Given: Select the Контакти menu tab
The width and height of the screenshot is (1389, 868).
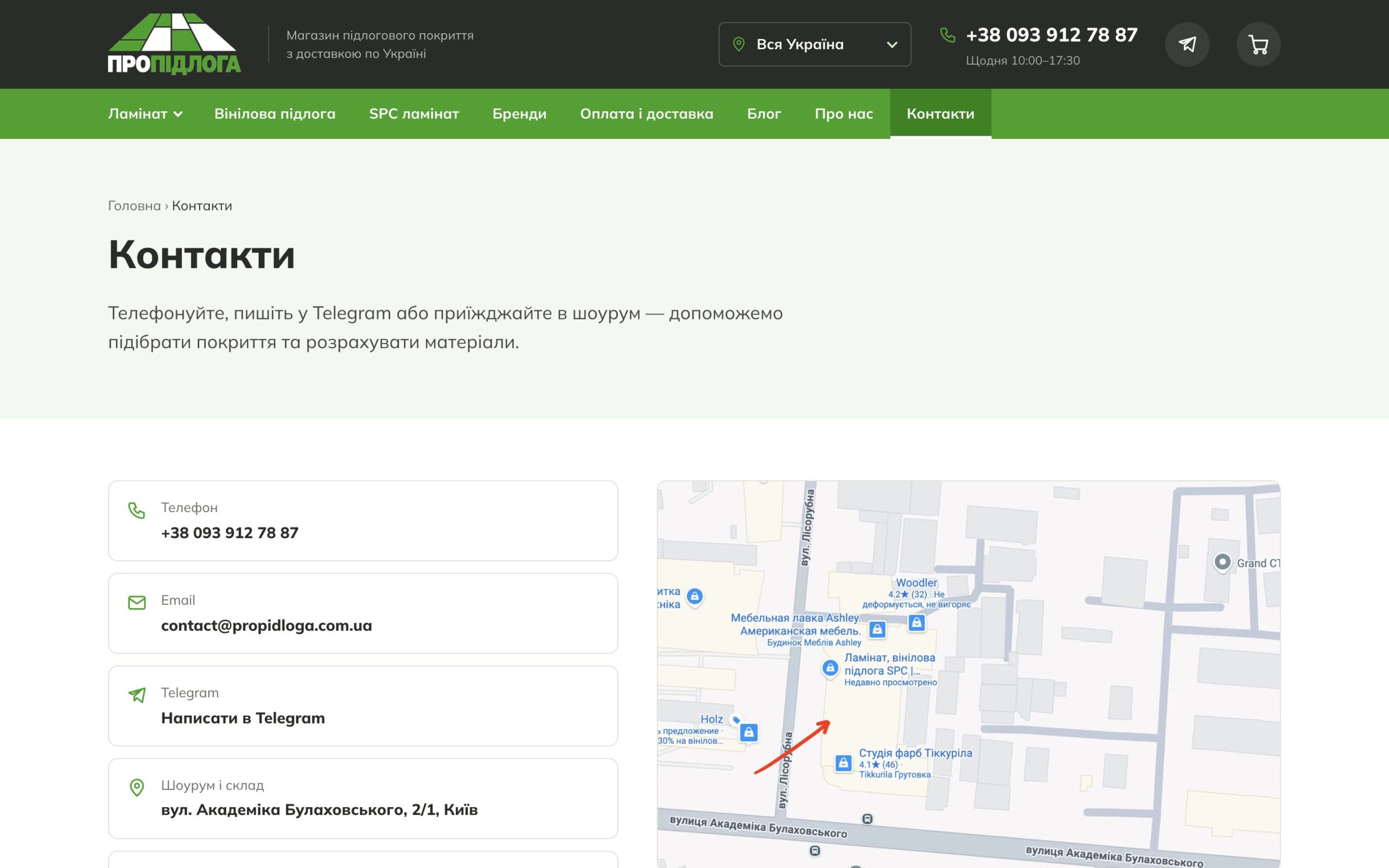Looking at the screenshot, I should [940, 114].
